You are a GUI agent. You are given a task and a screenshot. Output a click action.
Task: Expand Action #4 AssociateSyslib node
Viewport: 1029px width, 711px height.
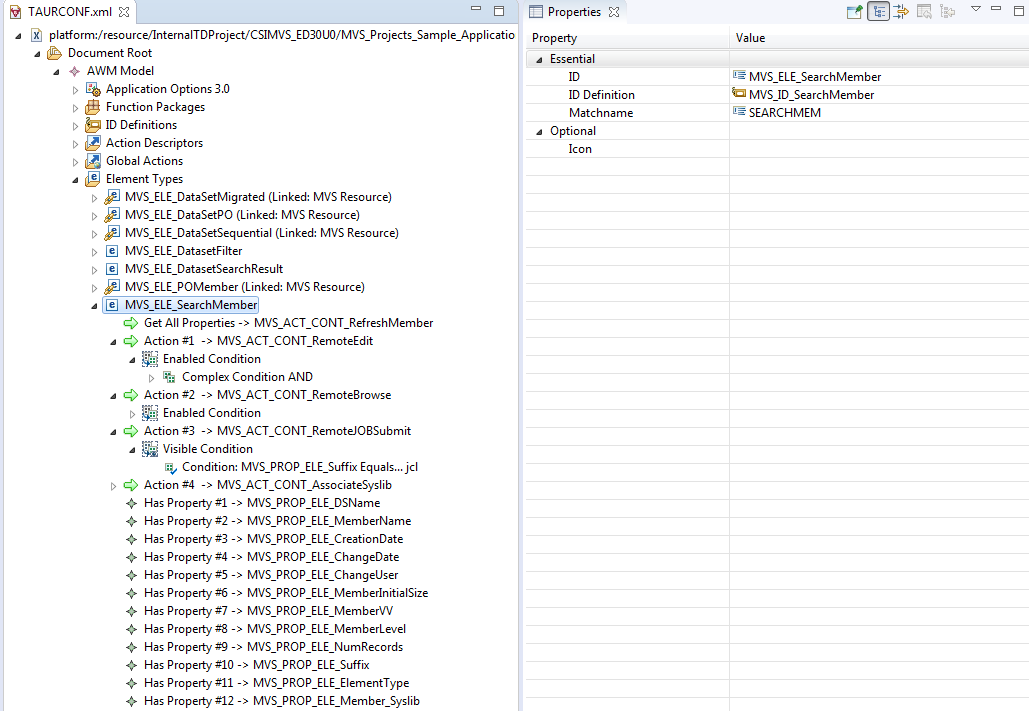coord(113,485)
